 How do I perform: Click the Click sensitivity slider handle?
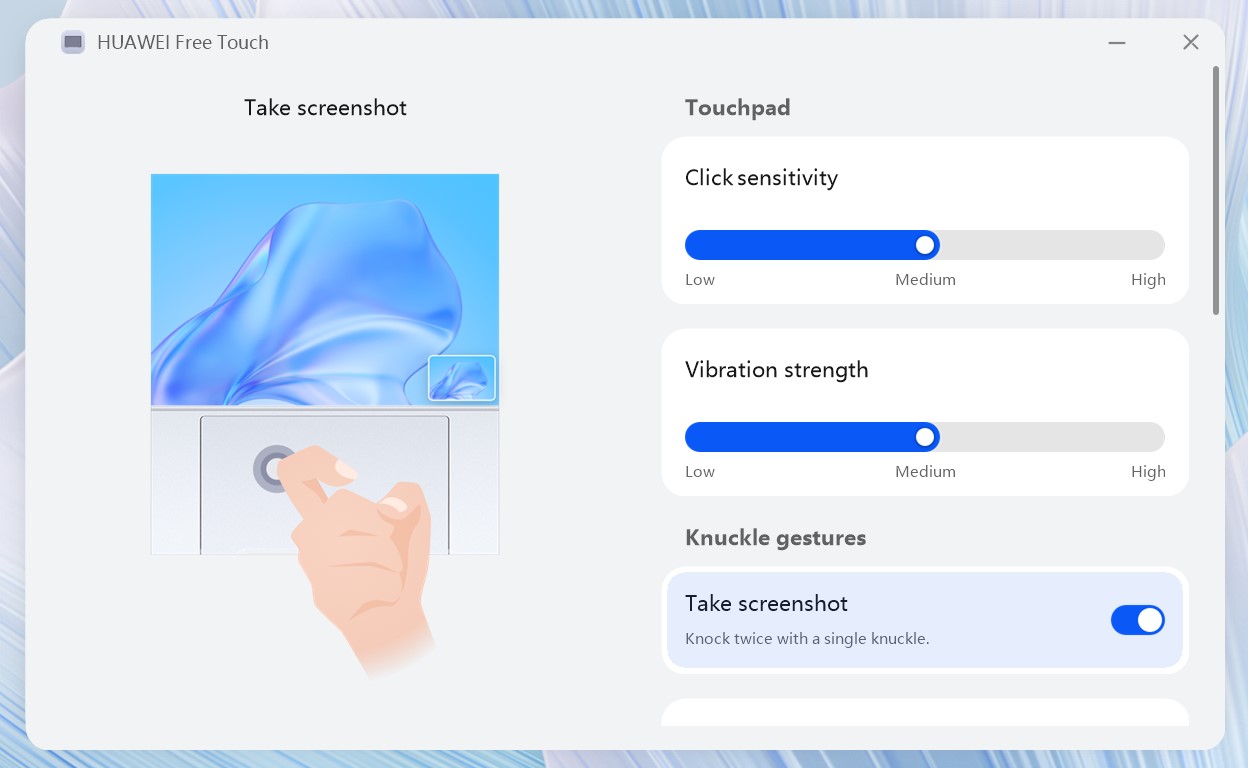click(x=926, y=245)
